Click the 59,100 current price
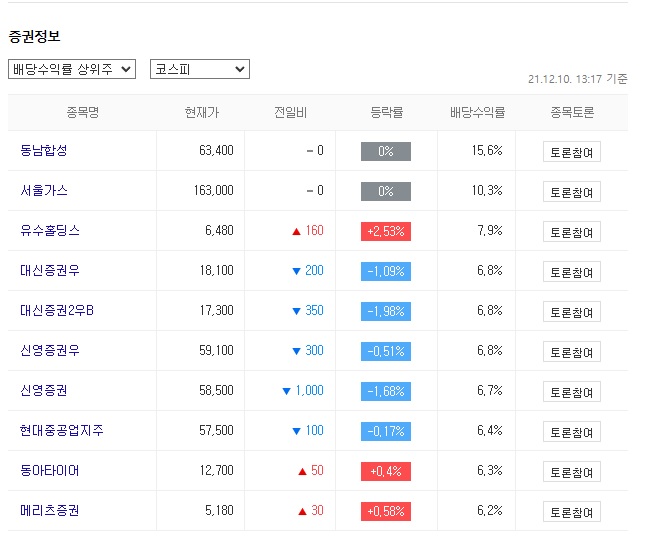Image resolution: width=647 pixels, height=538 pixels. tap(216, 351)
